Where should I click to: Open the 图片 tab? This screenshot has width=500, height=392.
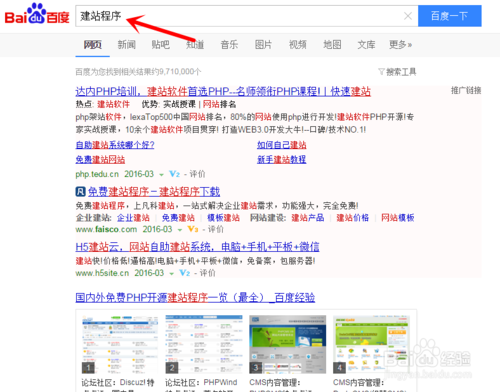coord(263,44)
